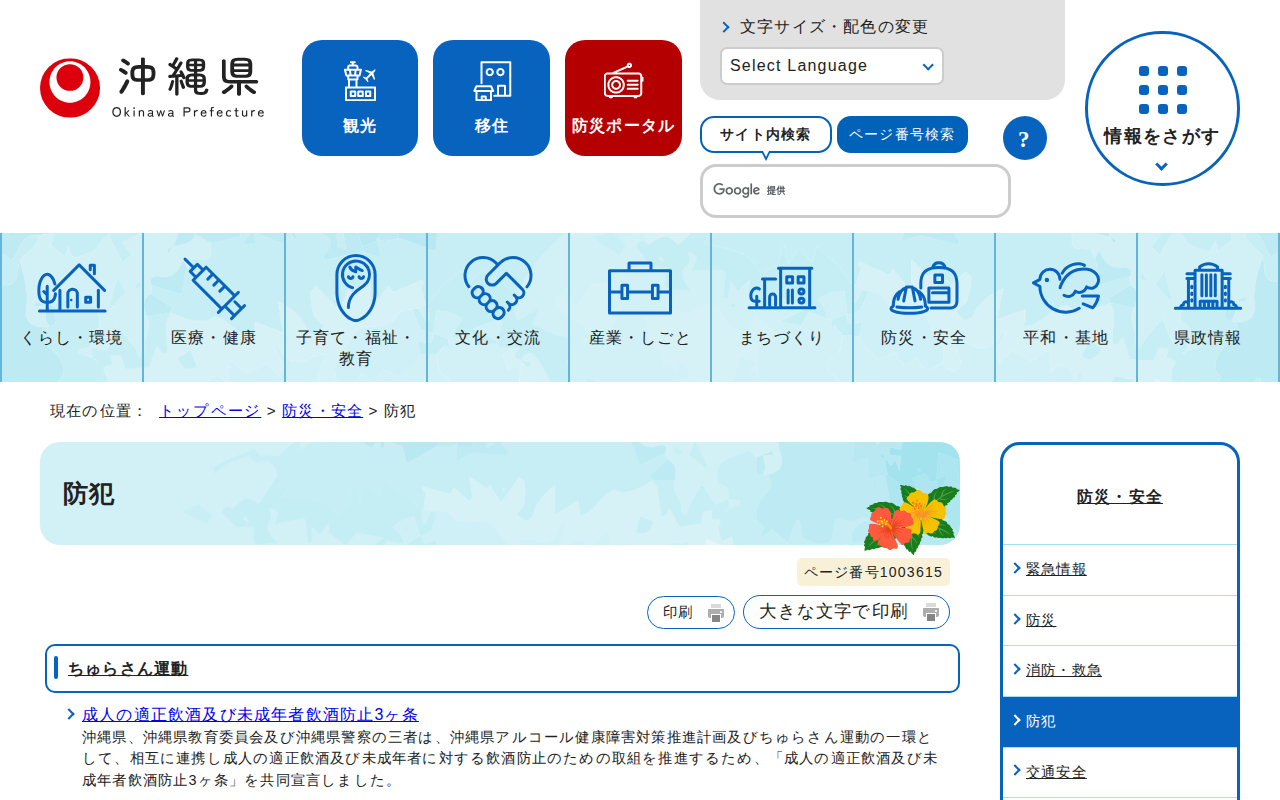The height and width of the screenshot is (800, 1280).
Task: Open the 平和・基地 dove category
Action: click(1066, 308)
